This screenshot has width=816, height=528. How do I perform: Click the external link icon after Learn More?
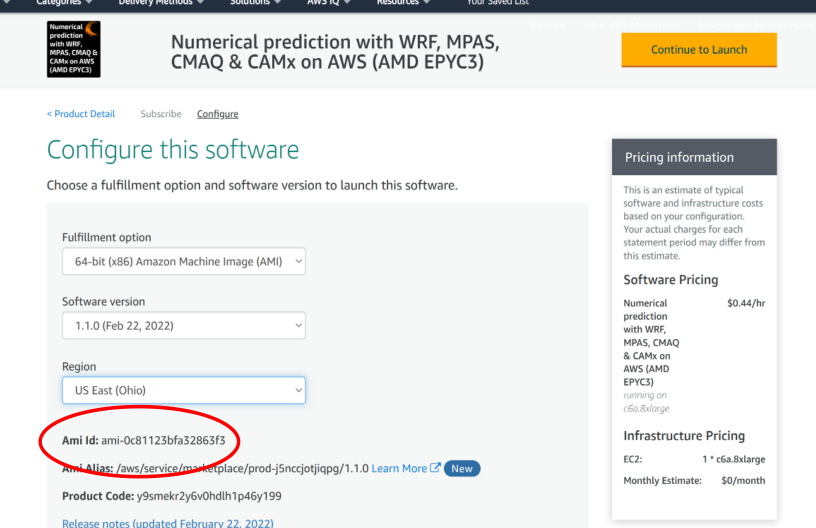click(x=435, y=468)
